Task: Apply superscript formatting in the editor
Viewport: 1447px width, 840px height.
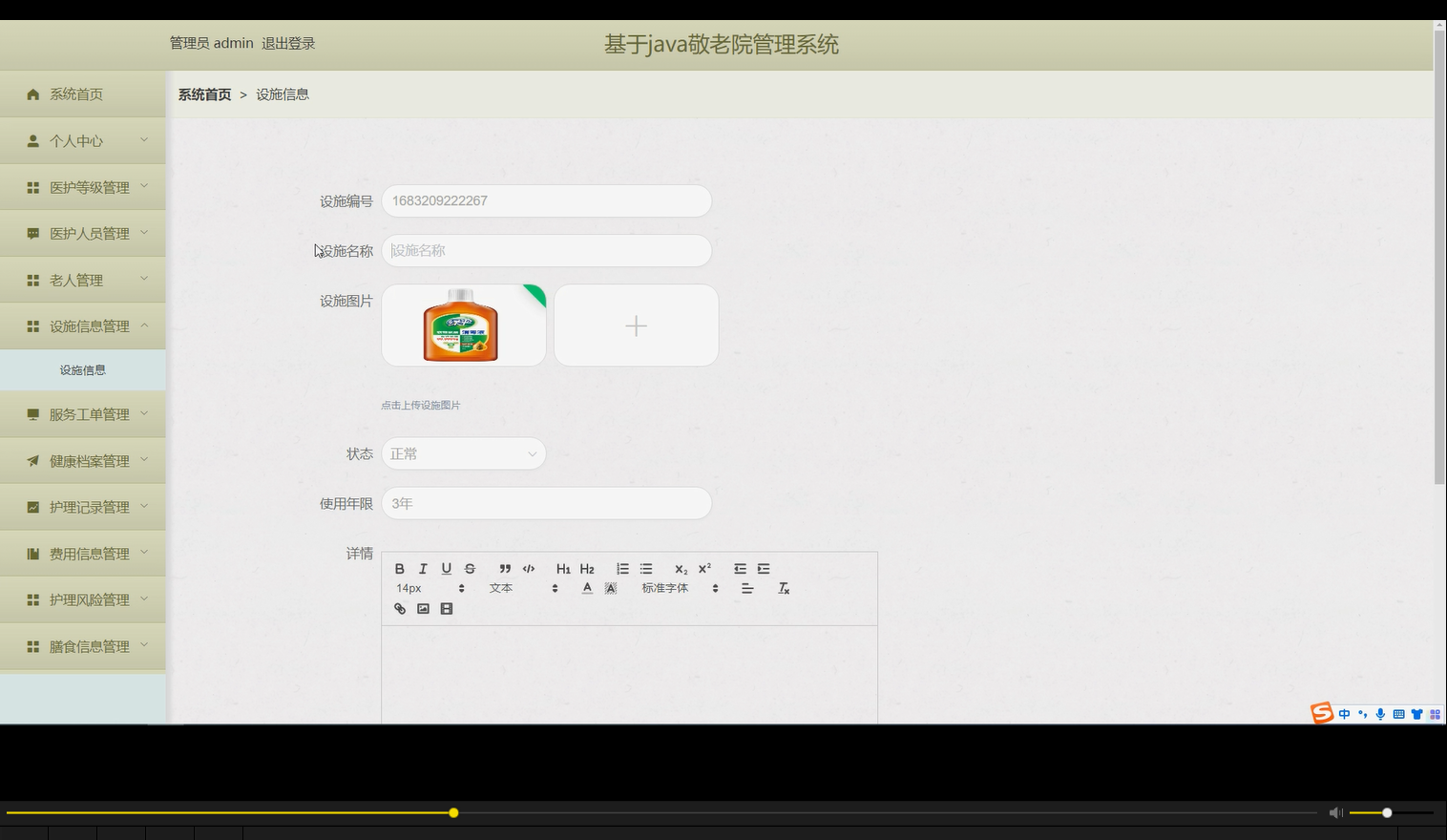Action: click(703, 567)
